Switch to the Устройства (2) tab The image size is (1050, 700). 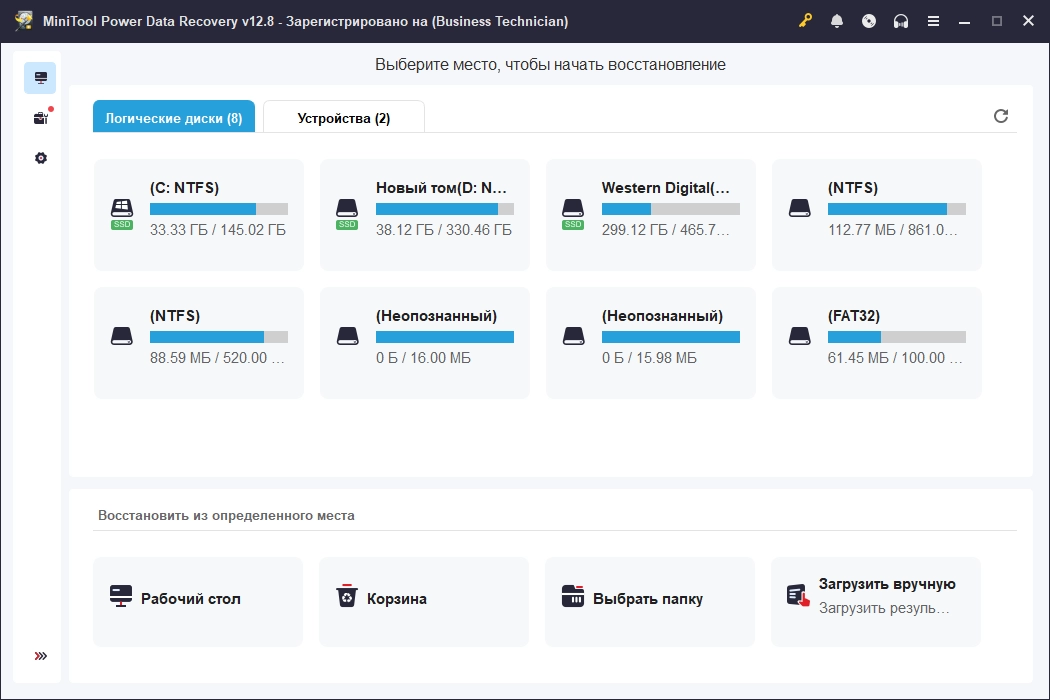click(343, 117)
